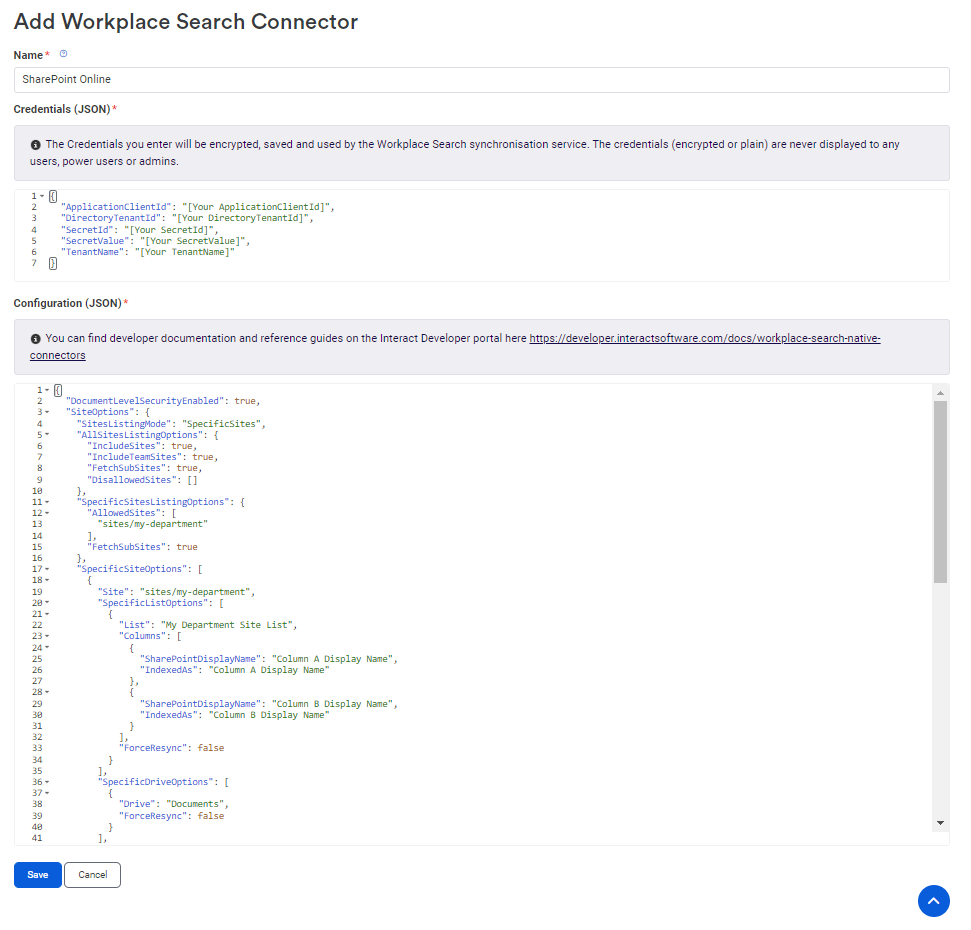Viewport: 971px width, 930px height.
Task: Collapse line 1 of the Configuration JSON
Action: click(x=47, y=390)
